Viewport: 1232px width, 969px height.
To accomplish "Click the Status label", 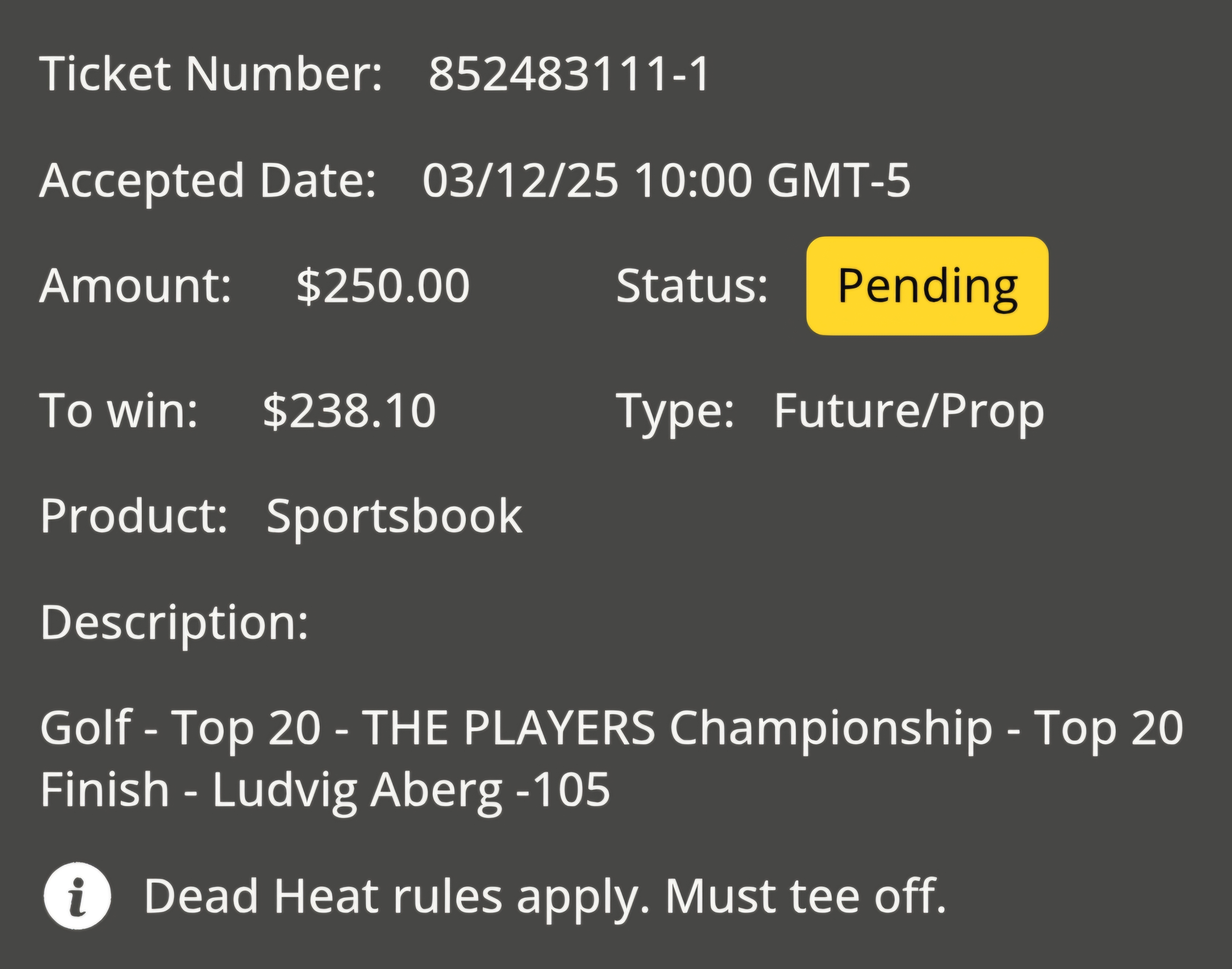I will (692, 285).
